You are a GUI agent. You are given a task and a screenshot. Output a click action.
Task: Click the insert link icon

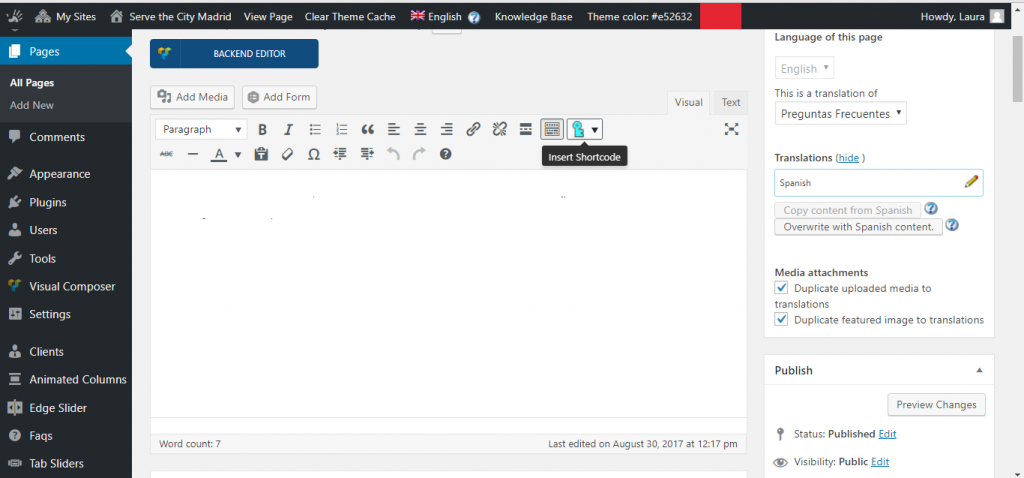point(473,129)
